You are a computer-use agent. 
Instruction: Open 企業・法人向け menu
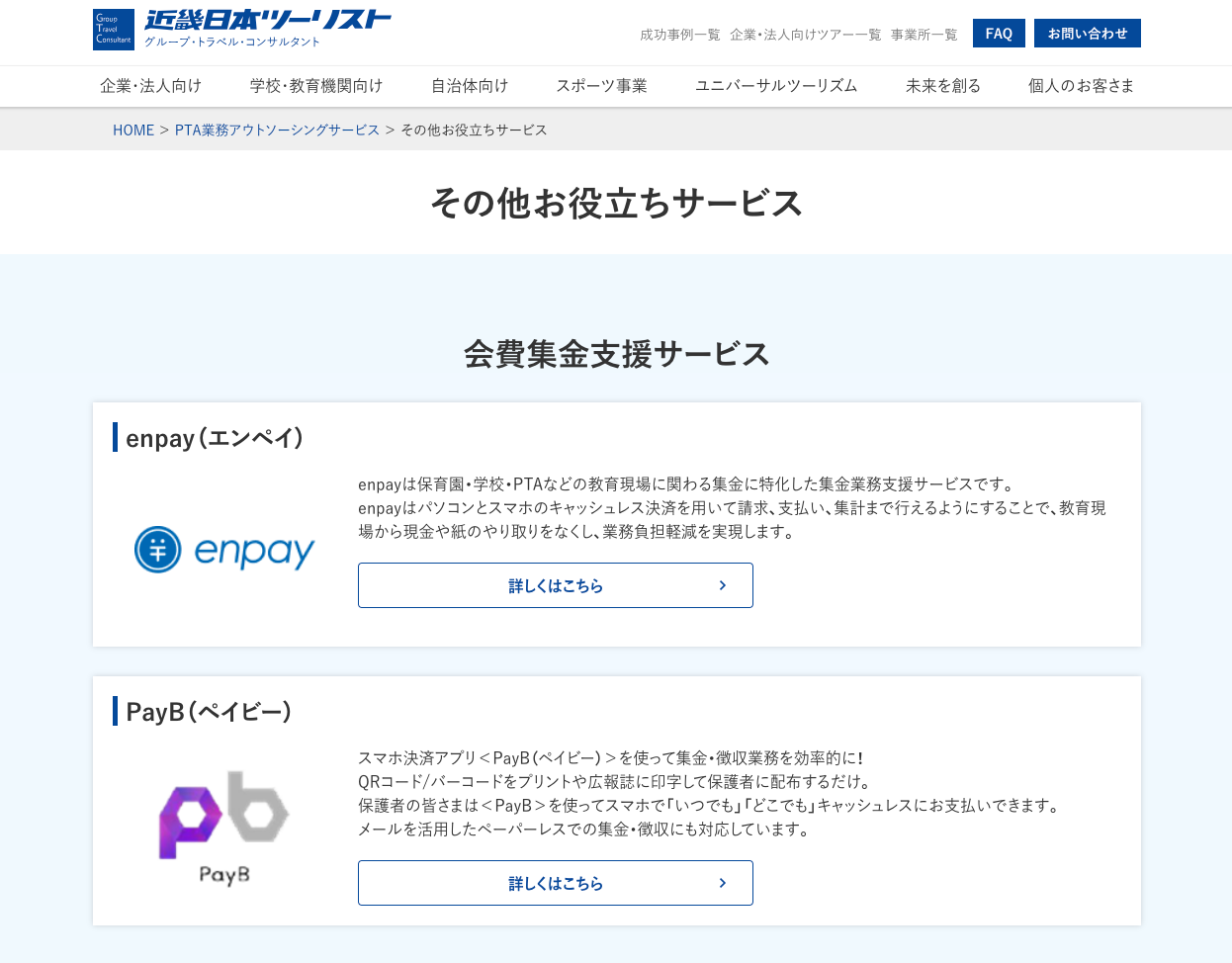click(150, 86)
